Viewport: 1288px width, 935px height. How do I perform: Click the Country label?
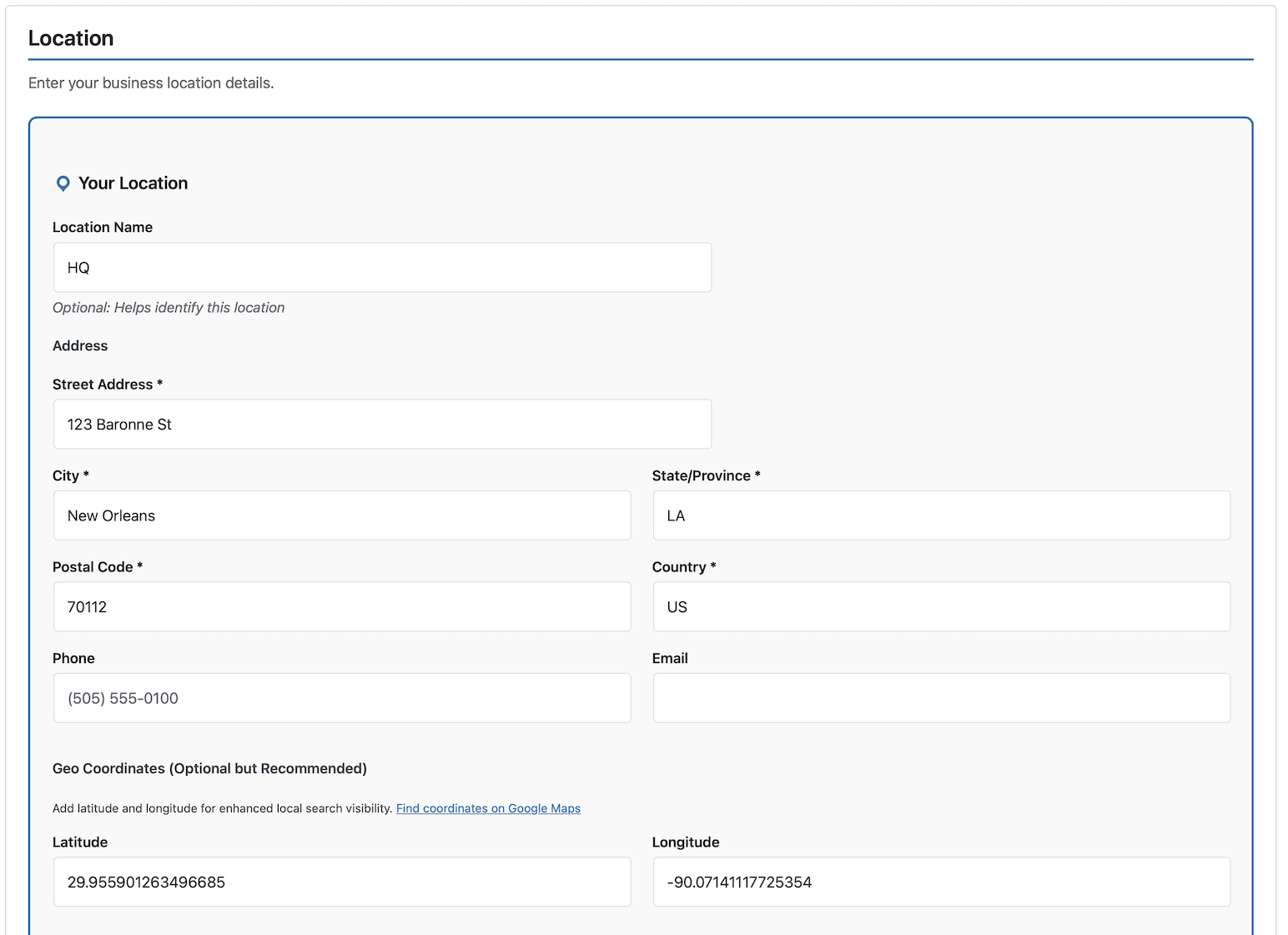pyautogui.click(x=684, y=567)
